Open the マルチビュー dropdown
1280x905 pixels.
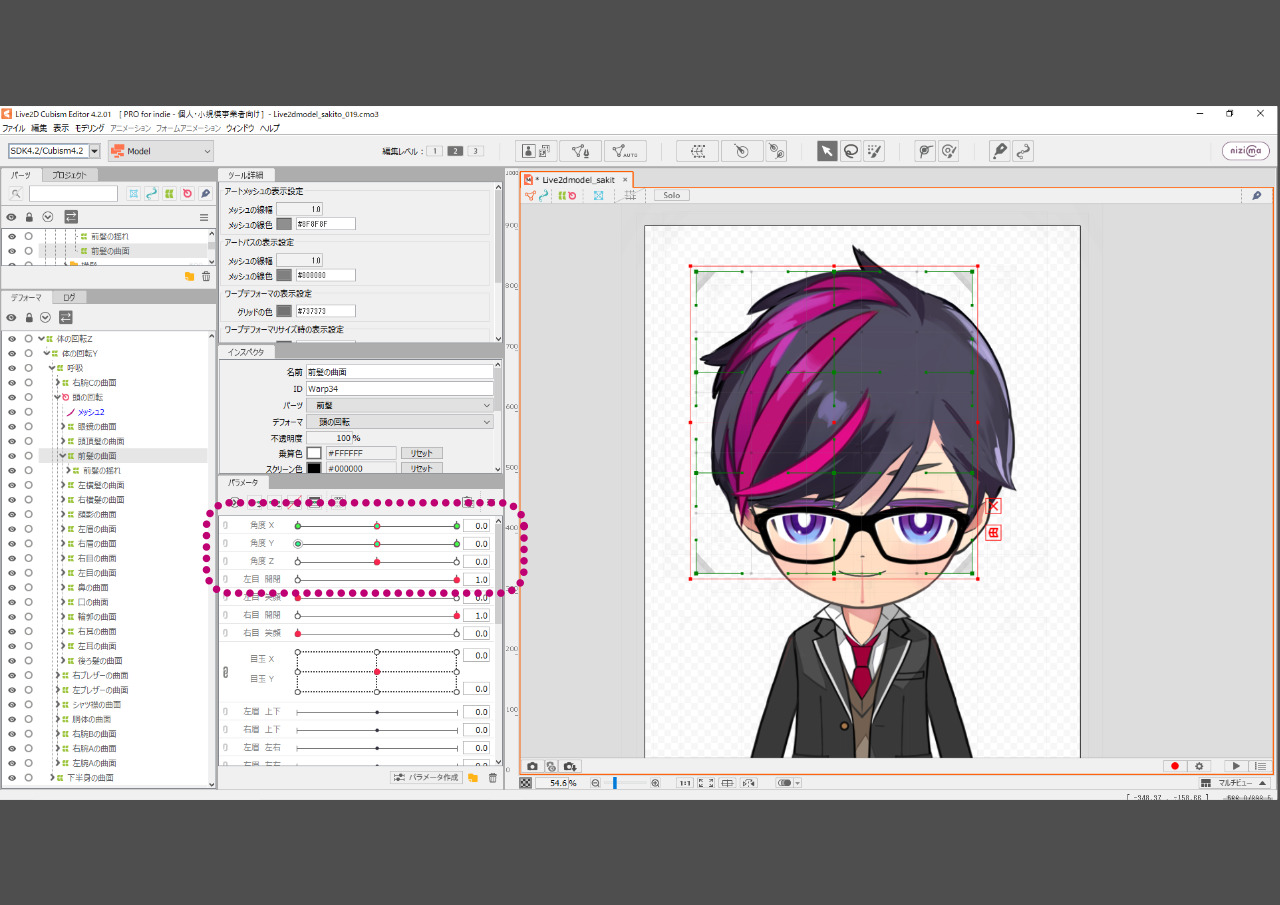pyautogui.click(x=1235, y=783)
